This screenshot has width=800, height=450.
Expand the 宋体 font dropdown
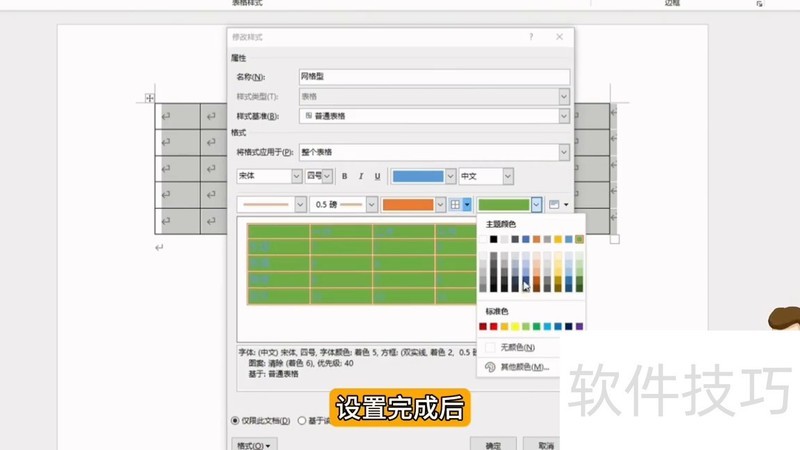coord(296,176)
